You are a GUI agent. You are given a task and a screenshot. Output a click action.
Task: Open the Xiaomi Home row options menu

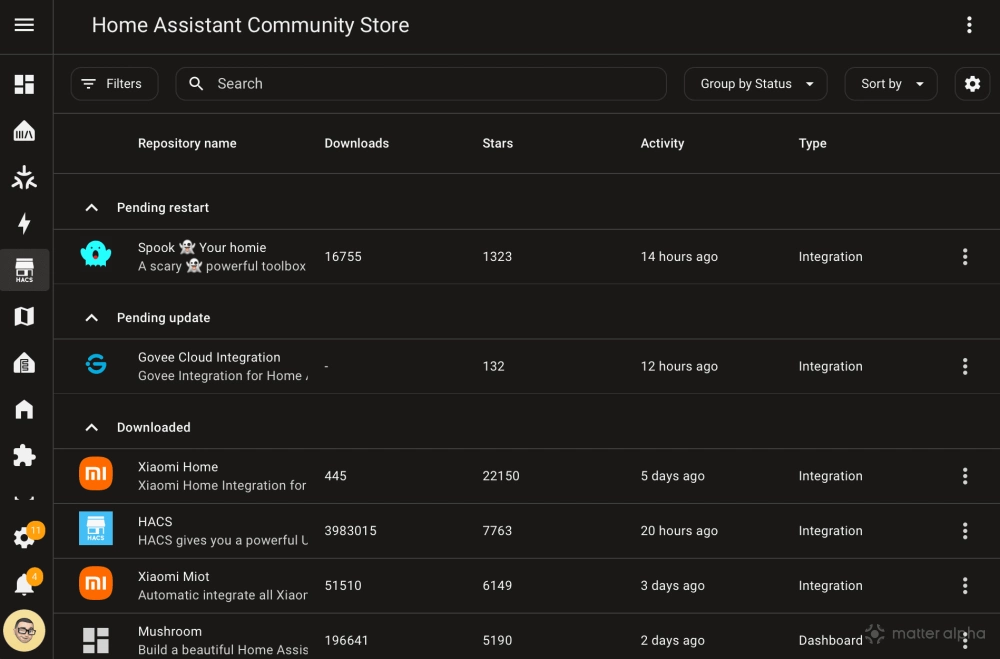coord(965,476)
